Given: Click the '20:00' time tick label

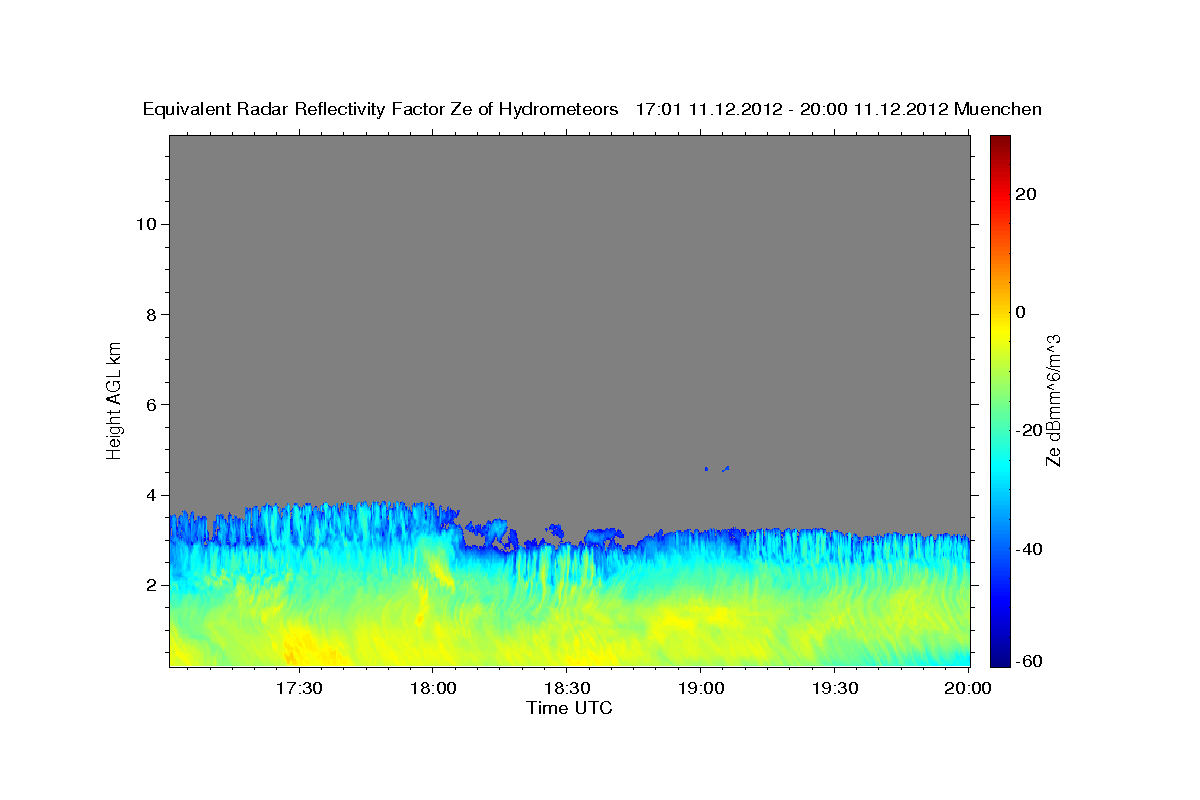Looking at the screenshot, I should 968,688.
